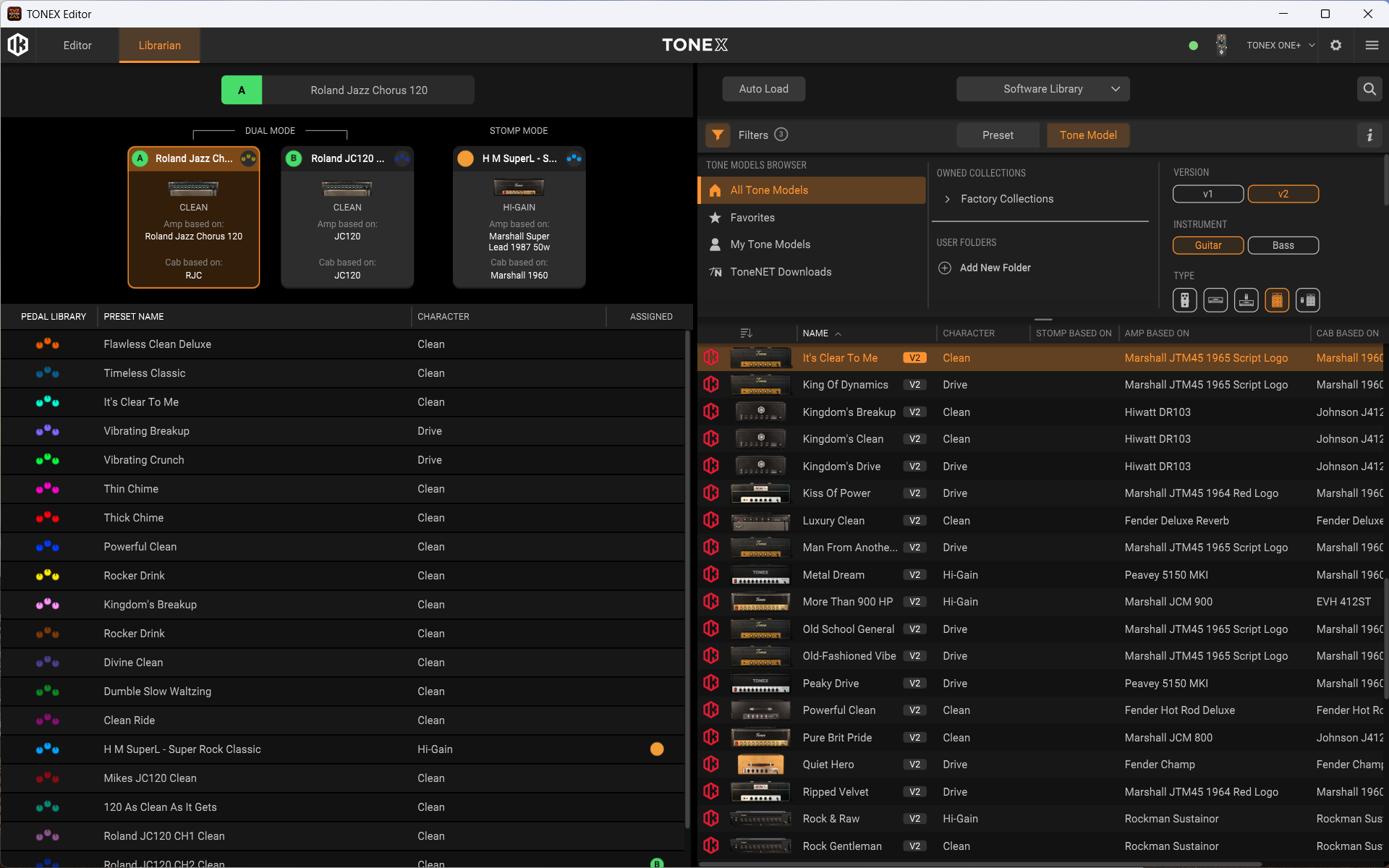Click the orange filter funnel icon
The image size is (1389, 868).
(718, 135)
